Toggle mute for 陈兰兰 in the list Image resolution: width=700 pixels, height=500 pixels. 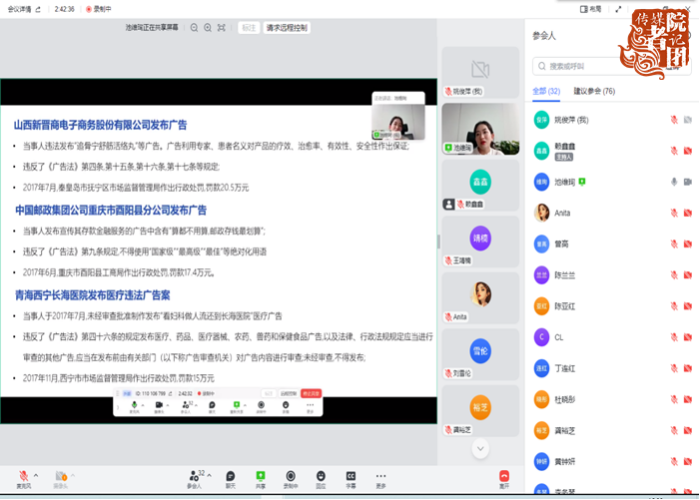(x=674, y=275)
